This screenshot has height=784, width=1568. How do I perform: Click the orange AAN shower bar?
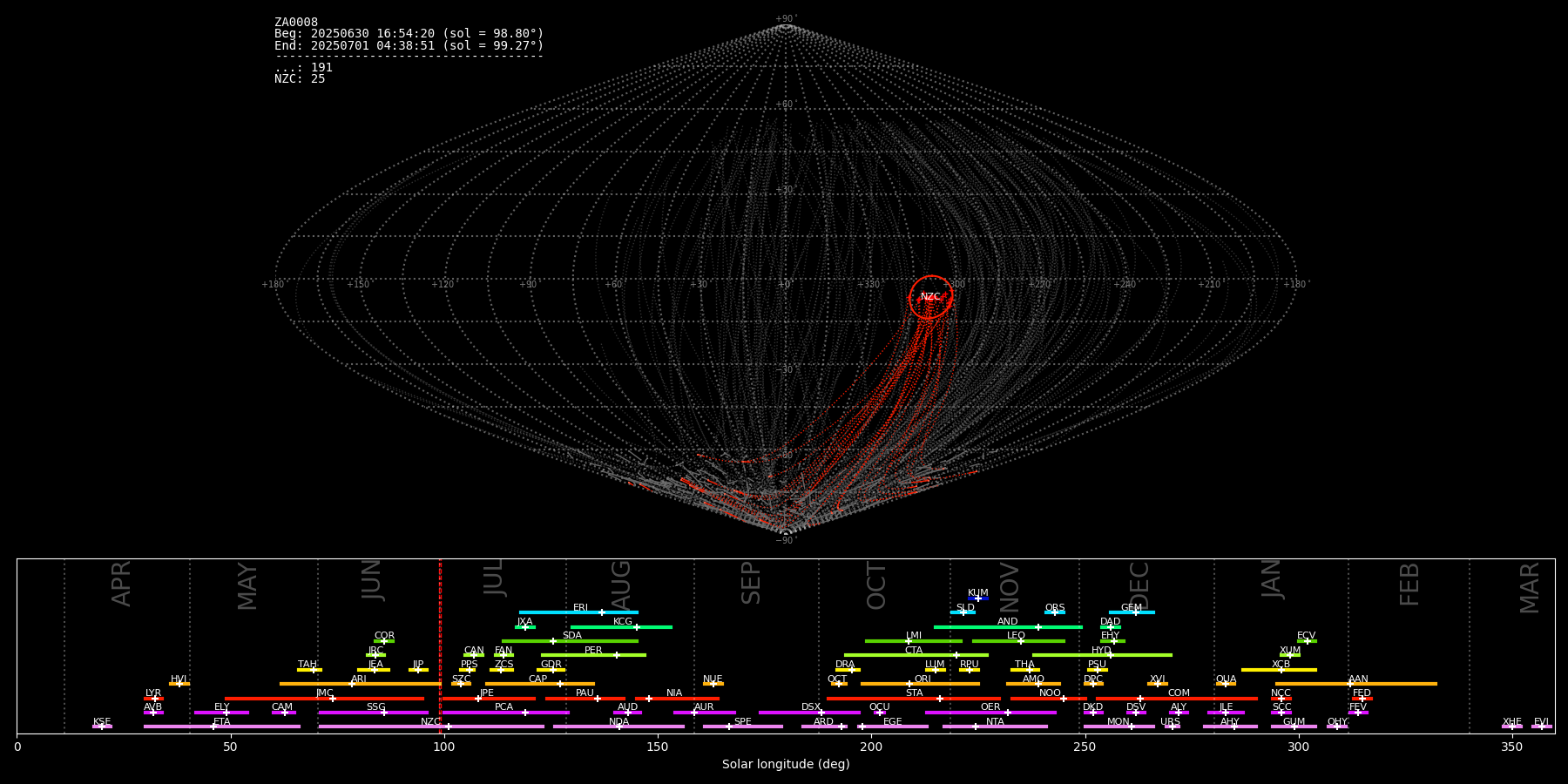[x=1356, y=684]
